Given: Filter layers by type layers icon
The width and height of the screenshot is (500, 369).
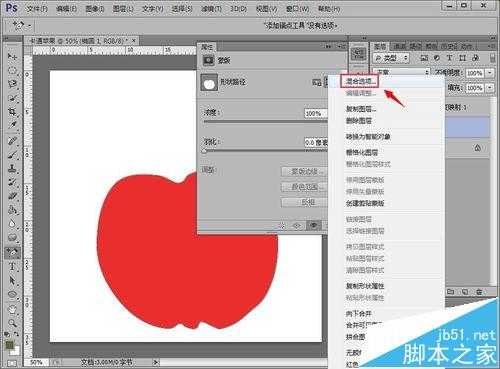Looking at the screenshot, I should (x=449, y=58).
